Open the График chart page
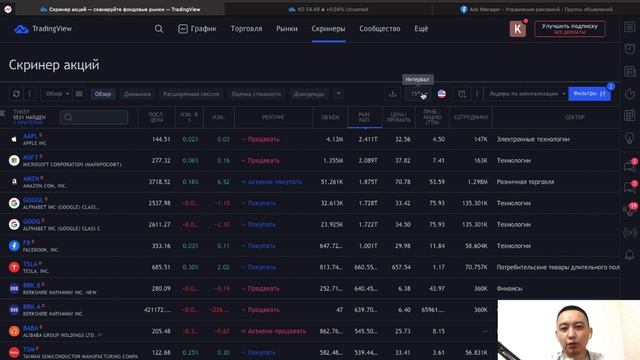This screenshot has width=640, height=360. pyautogui.click(x=197, y=29)
